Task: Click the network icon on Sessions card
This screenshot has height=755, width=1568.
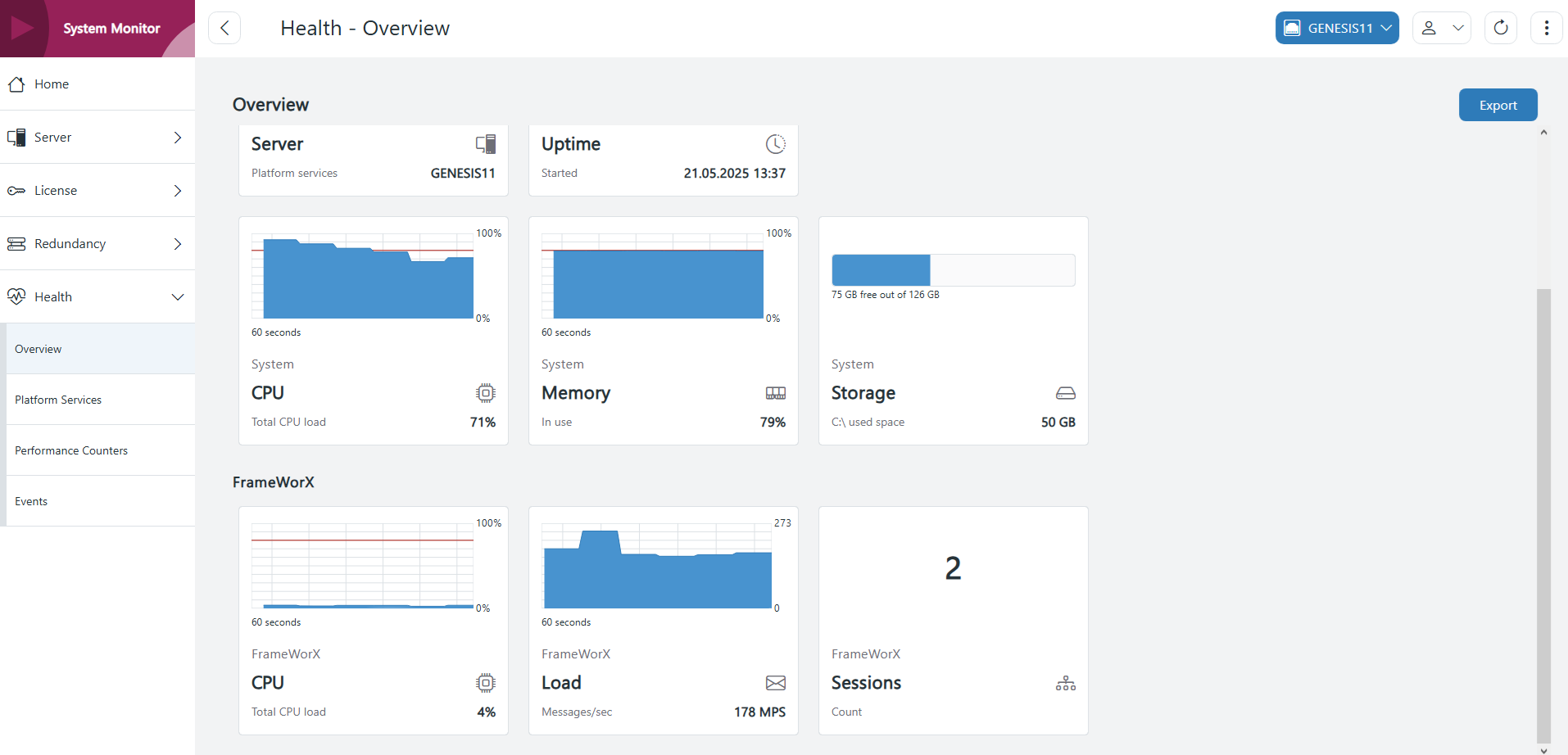Action: [x=1066, y=683]
